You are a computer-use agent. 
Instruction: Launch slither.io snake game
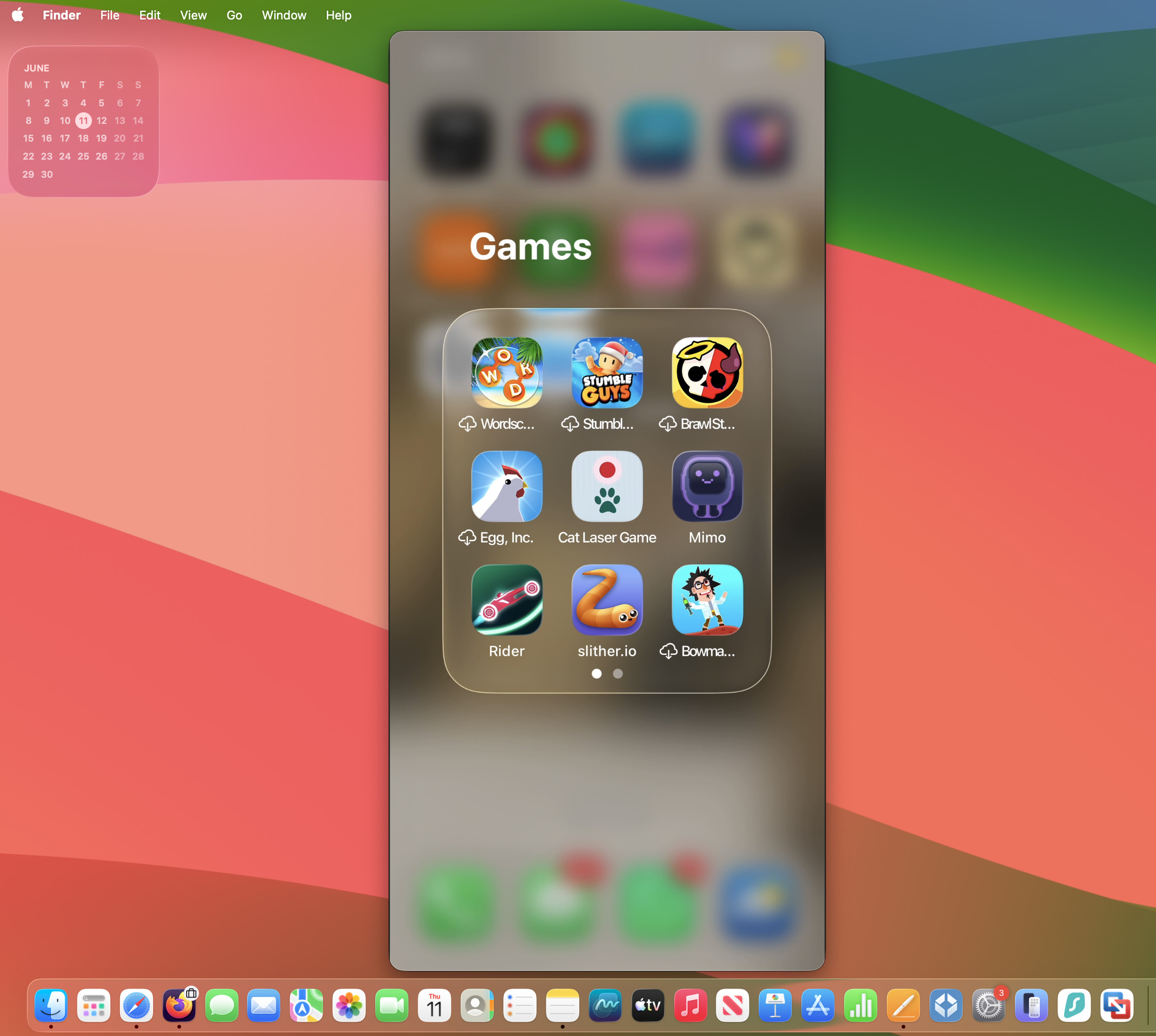pos(607,600)
